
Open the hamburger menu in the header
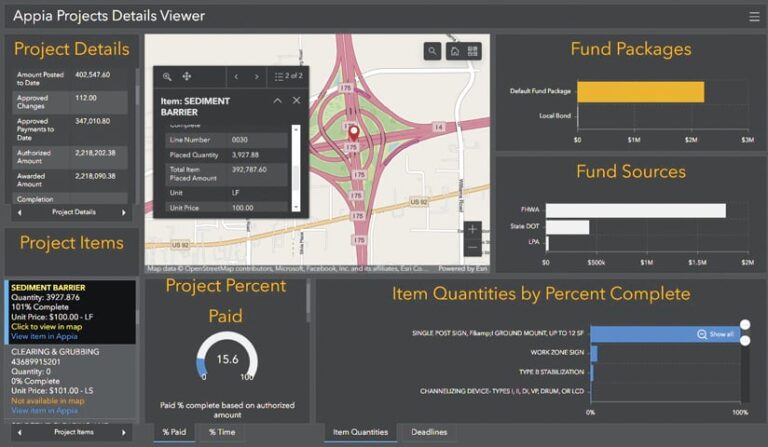click(754, 17)
